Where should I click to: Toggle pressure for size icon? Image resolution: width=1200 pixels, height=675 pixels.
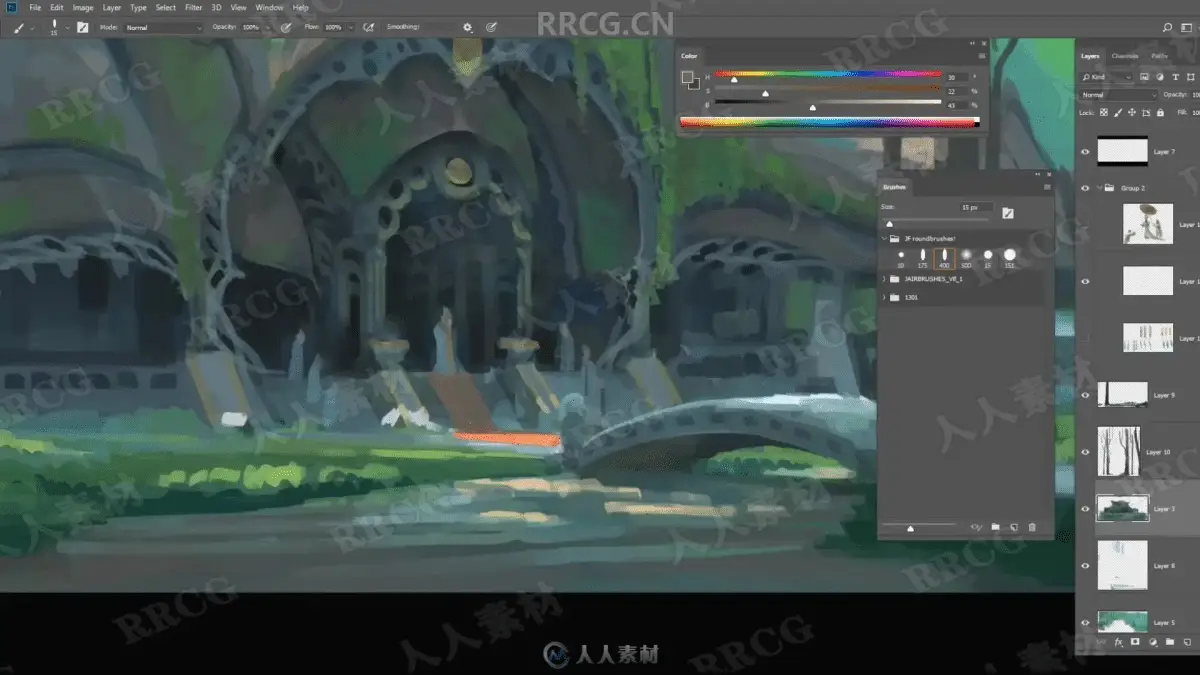[x=491, y=27]
